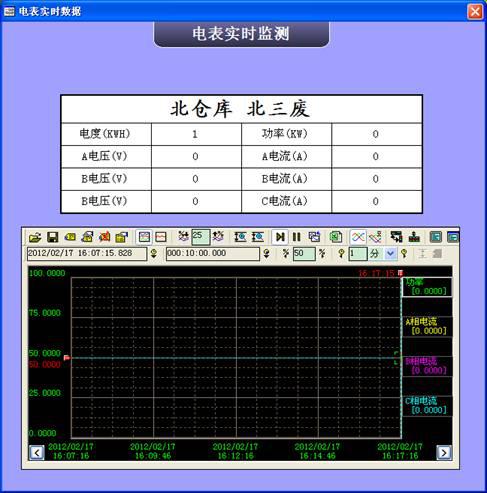Click the 电度 value 1 cell
Viewport: 487px width, 493px height.
196,134
